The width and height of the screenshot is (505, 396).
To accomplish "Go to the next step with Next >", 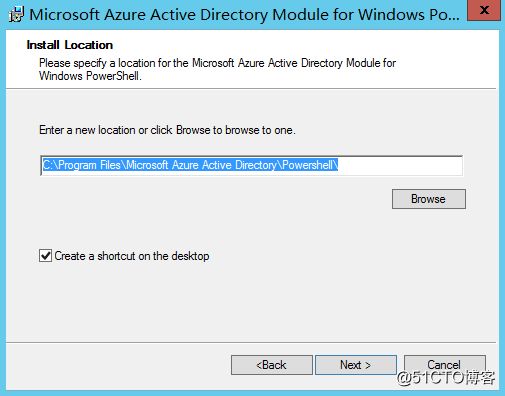I will 356,365.
